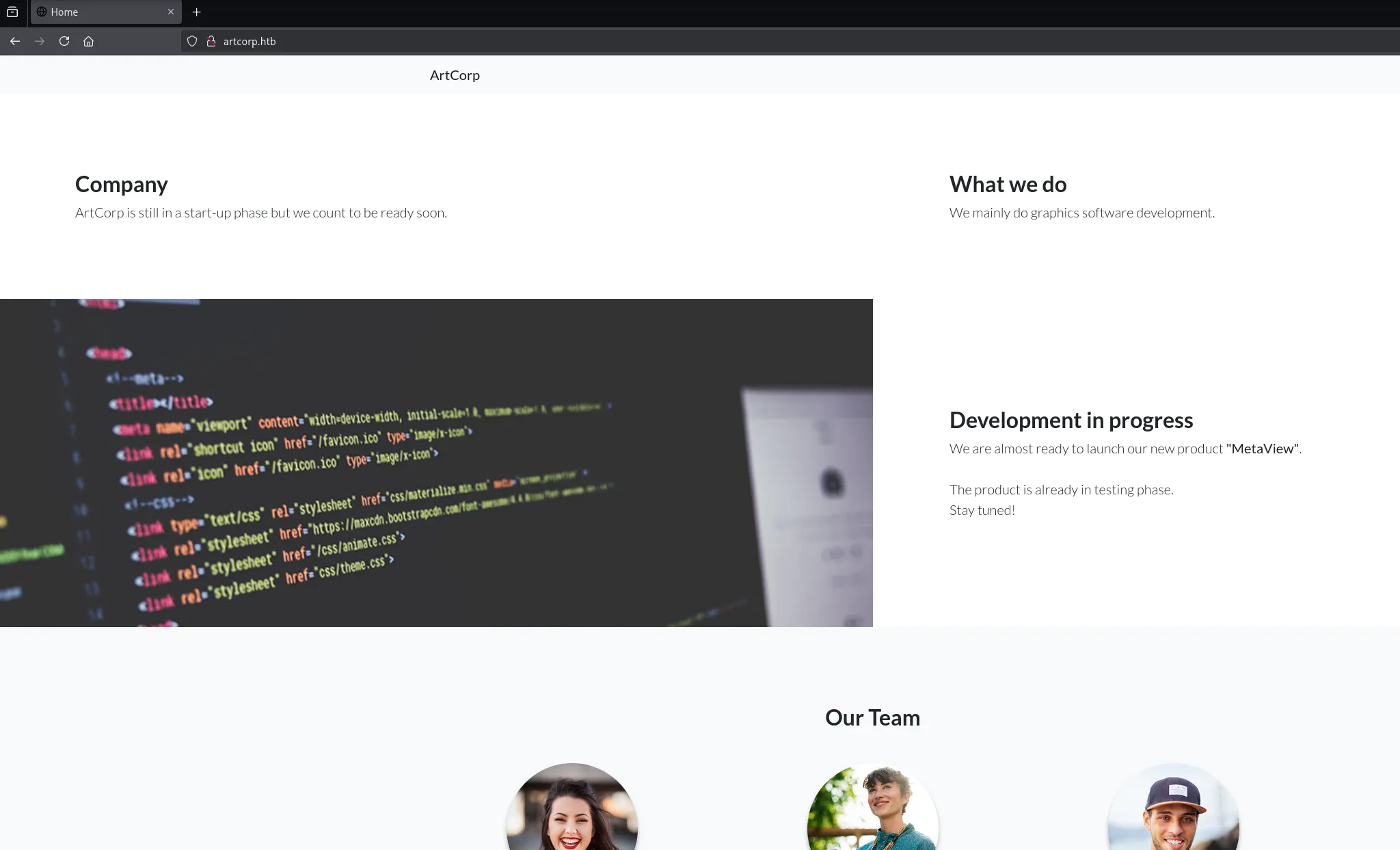Image resolution: width=1400 pixels, height=850 pixels.
Task: Click the "Development in progress" heading
Action: point(1071,420)
